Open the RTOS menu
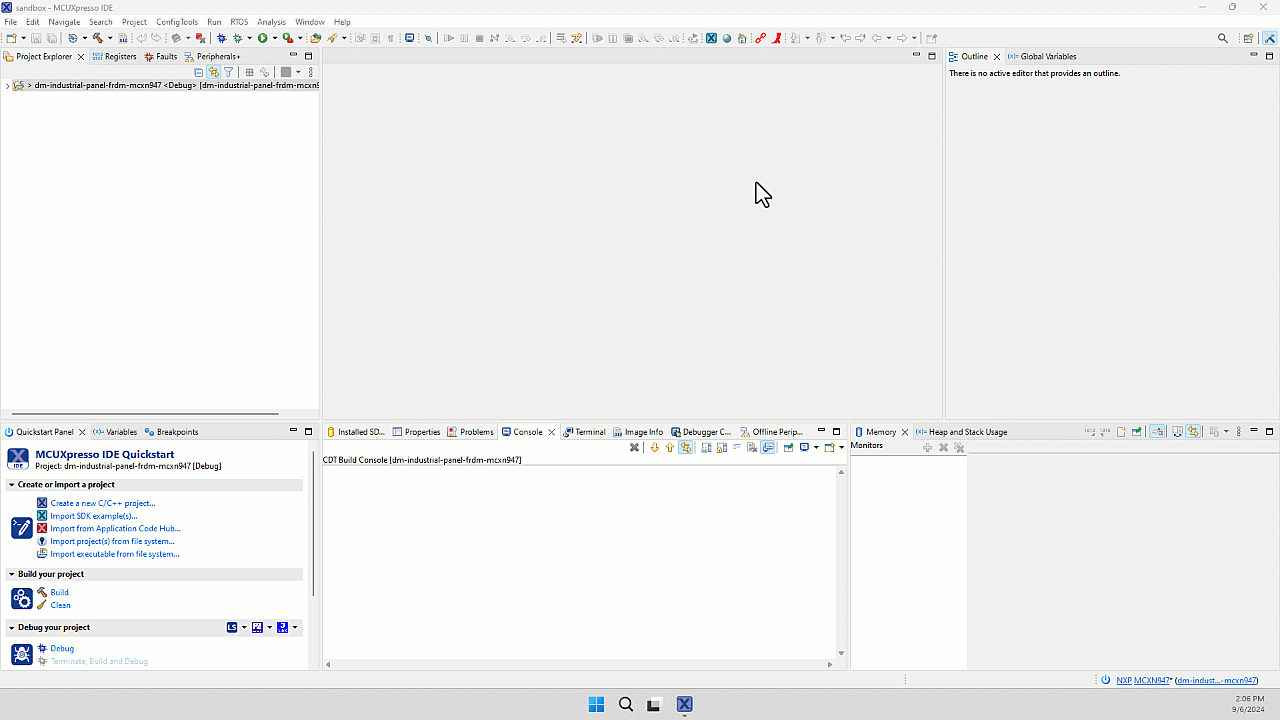Image resolution: width=1280 pixels, height=720 pixels. (239, 22)
